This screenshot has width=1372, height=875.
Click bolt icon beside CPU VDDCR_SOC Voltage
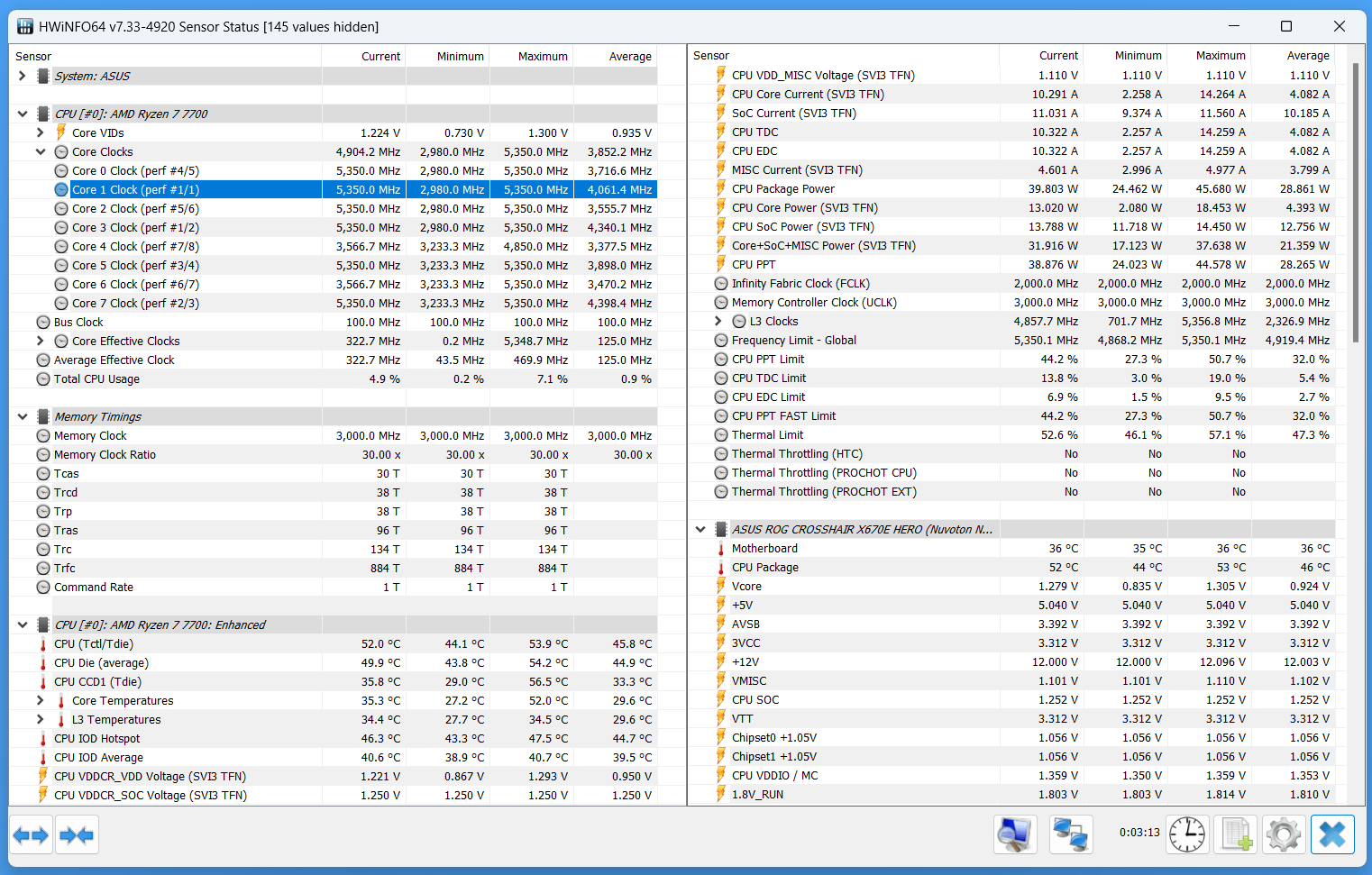[43, 795]
